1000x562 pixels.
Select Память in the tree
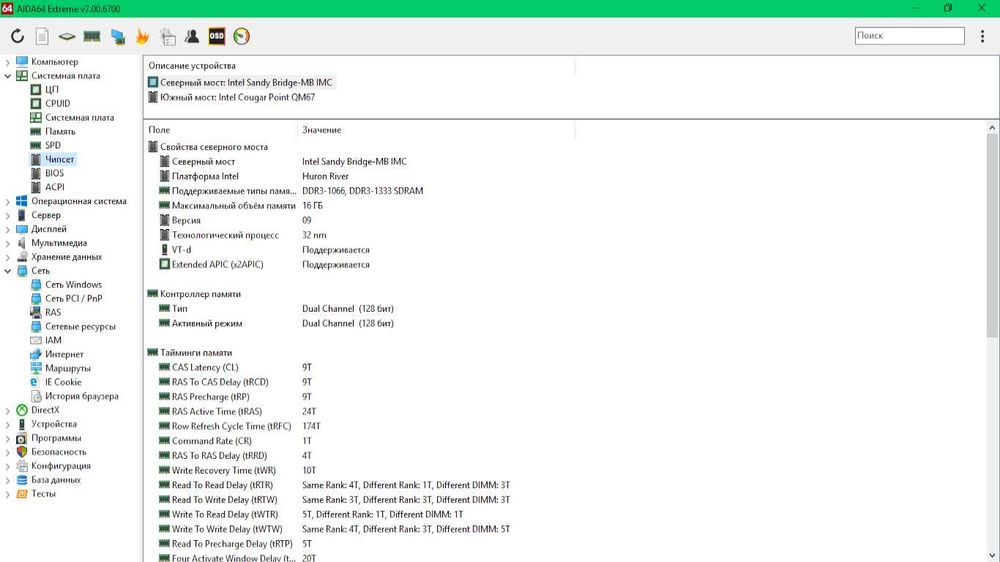point(60,131)
